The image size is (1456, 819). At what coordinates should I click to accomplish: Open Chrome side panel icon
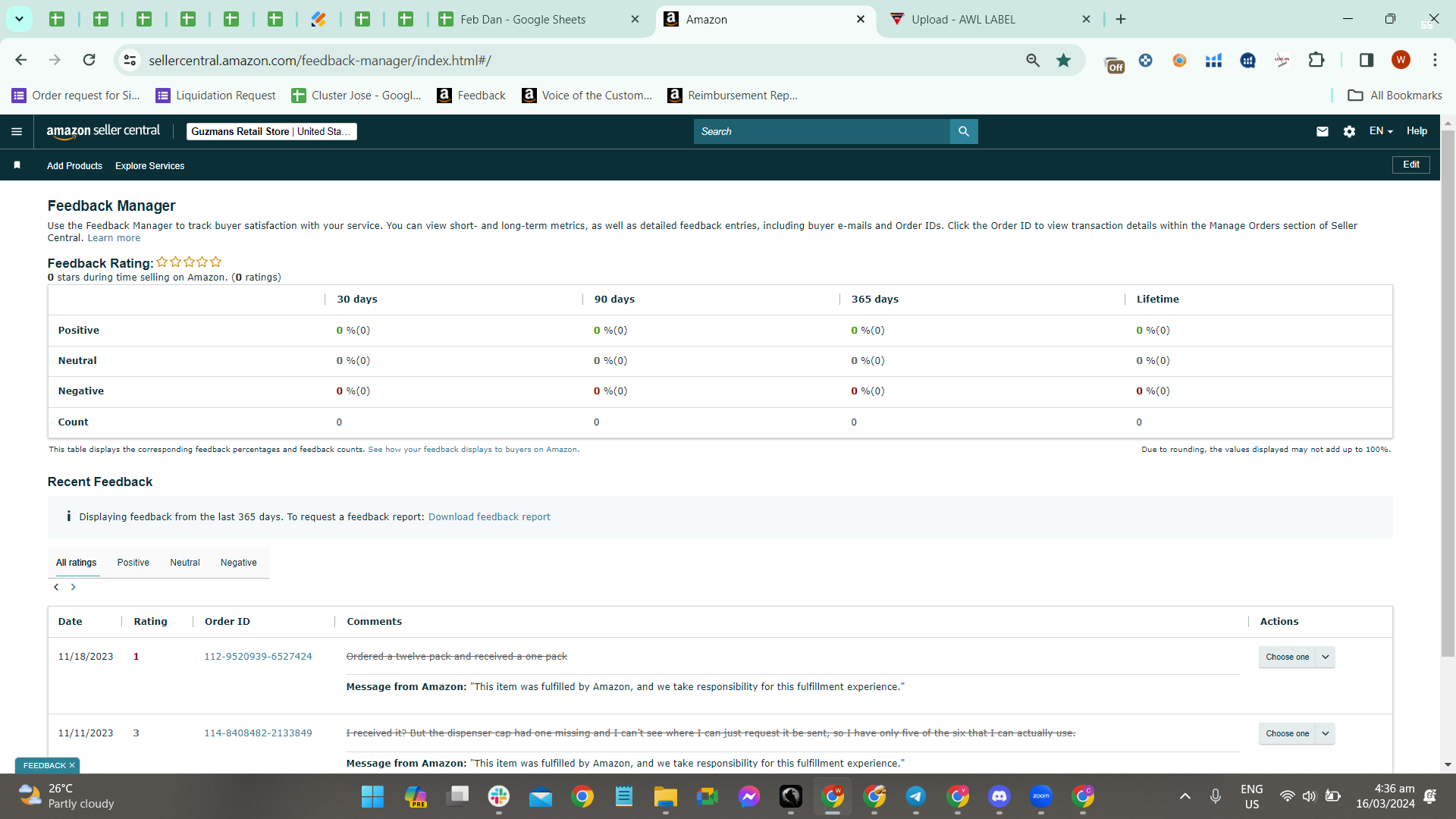pos(1367,60)
